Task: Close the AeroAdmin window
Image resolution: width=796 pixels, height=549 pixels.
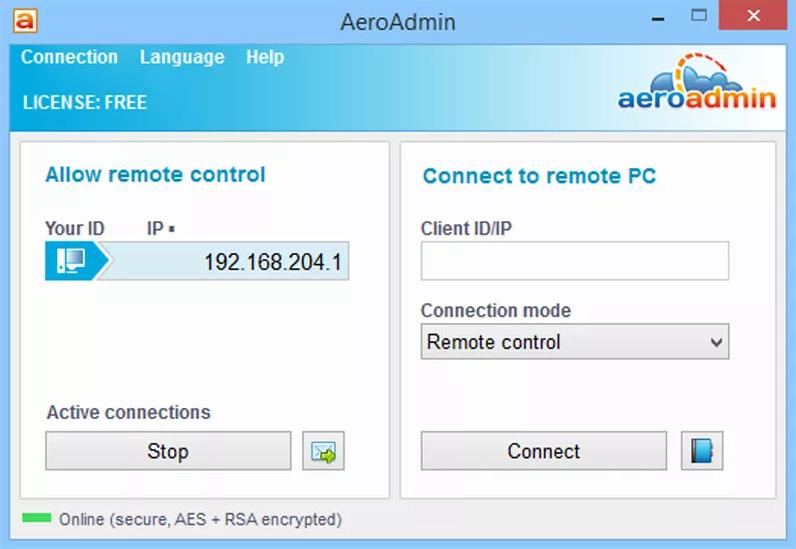Action: click(x=753, y=15)
